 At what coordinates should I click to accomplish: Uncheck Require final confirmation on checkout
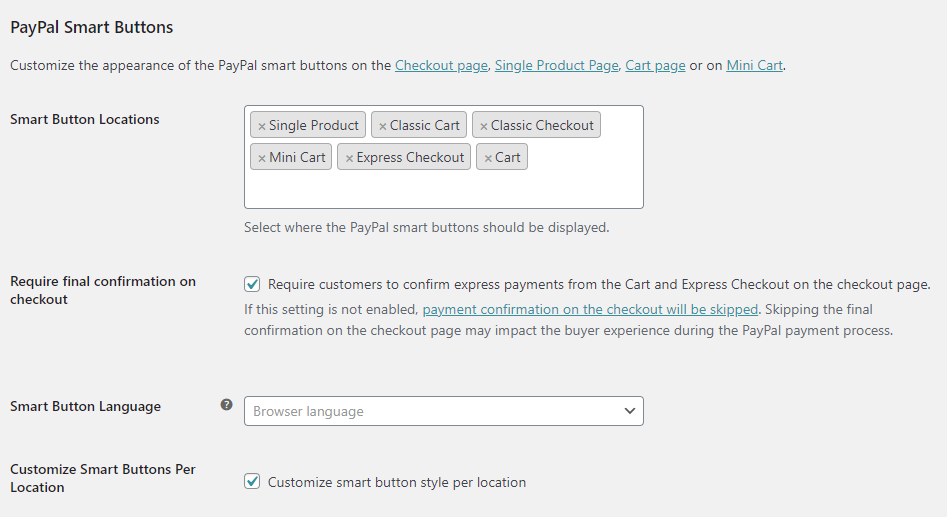click(252, 284)
